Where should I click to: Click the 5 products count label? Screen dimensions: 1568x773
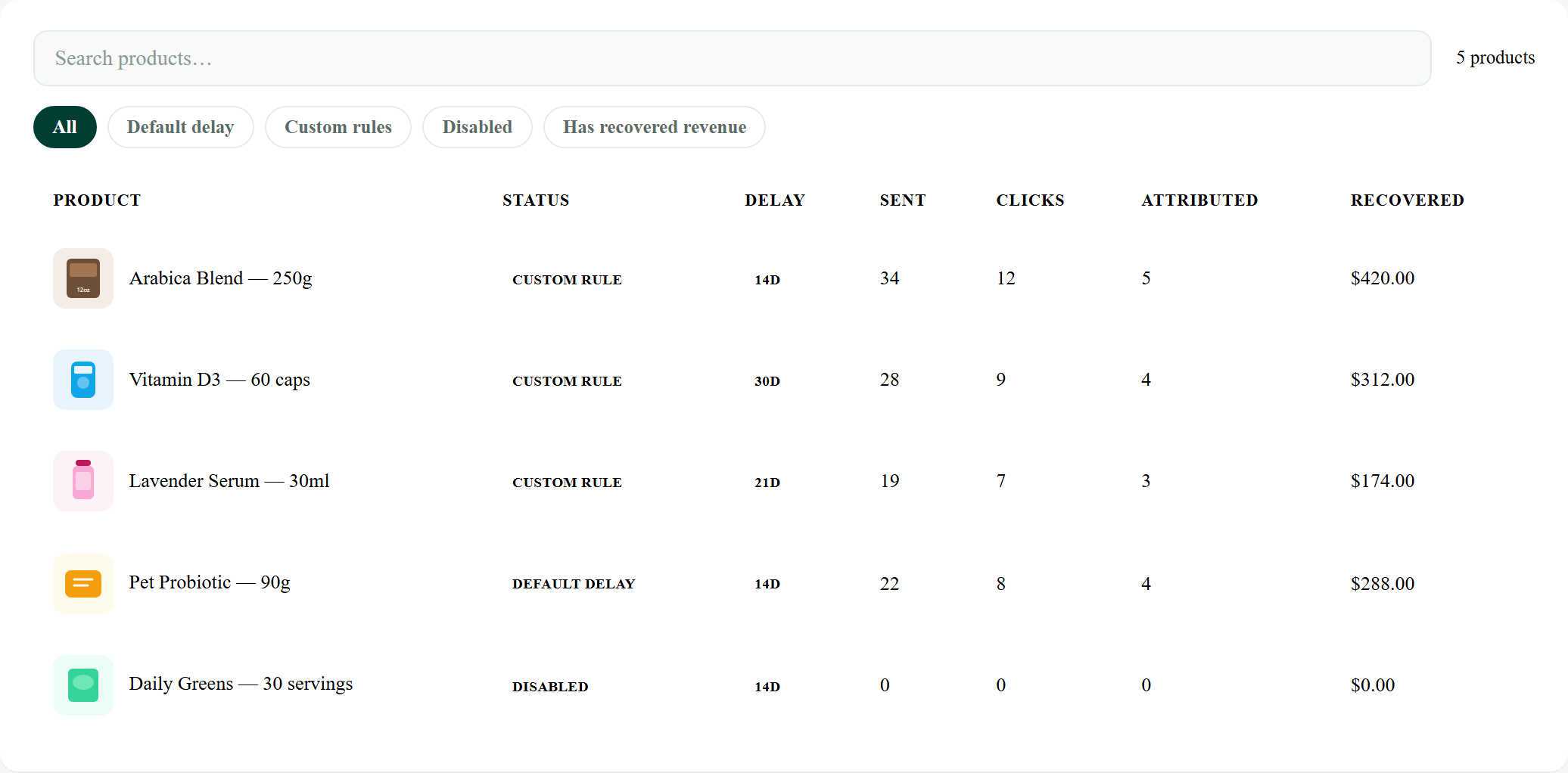coord(1495,57)
